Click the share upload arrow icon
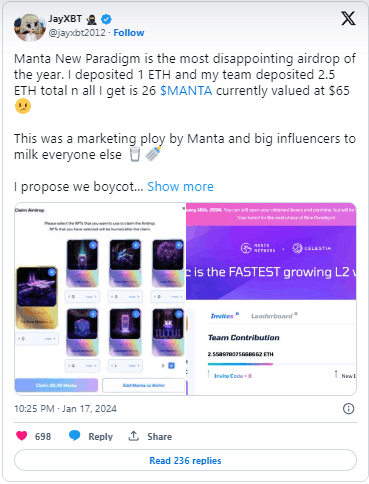The width and height of the screenshot is (369, 484). pos(134,436)
